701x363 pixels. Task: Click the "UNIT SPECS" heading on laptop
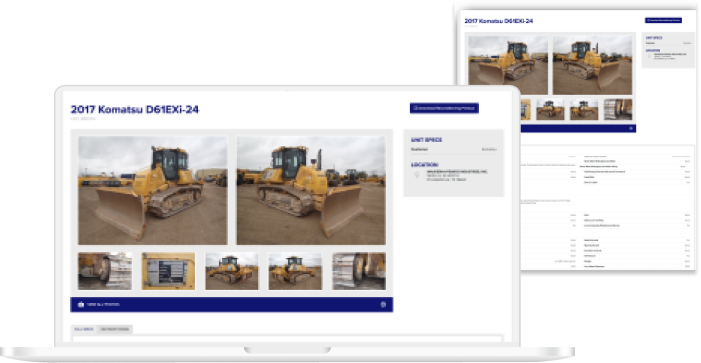pos(426,140)
